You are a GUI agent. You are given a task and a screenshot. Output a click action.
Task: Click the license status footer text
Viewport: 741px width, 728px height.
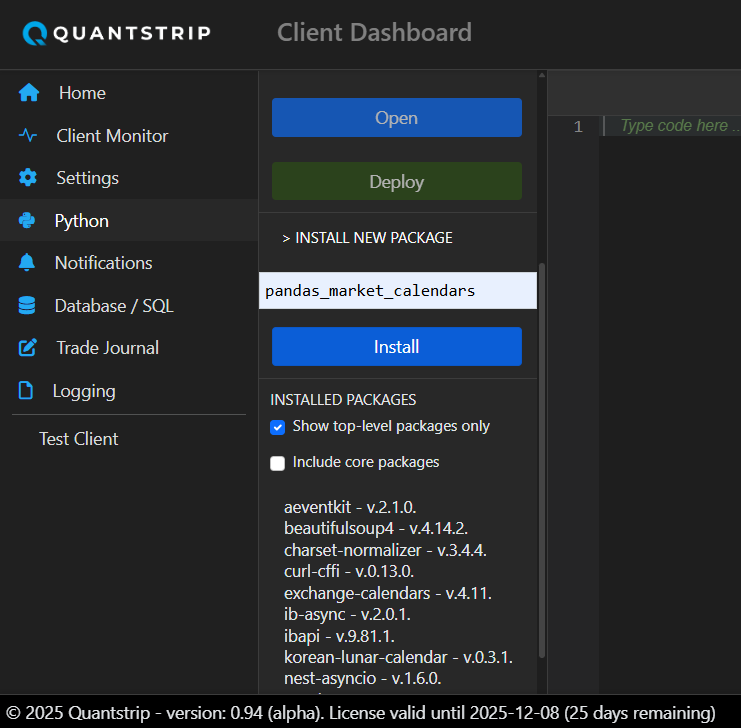point(361,712)
